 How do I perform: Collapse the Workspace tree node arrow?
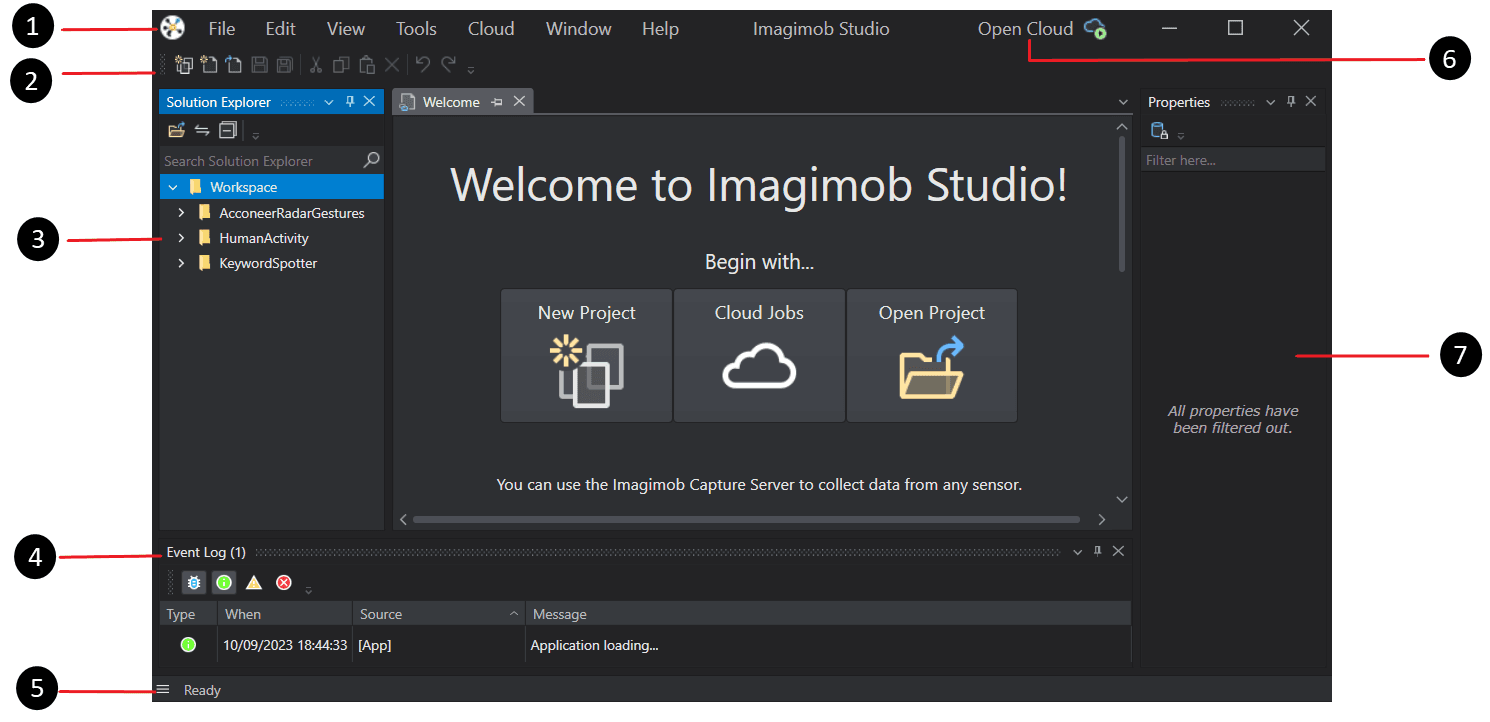tap(173, 187)
